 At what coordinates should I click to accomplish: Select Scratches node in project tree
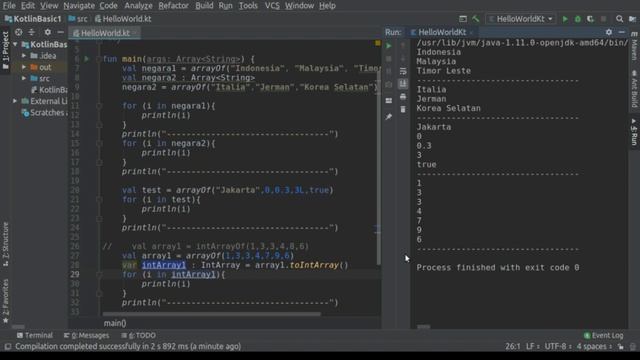45,113
